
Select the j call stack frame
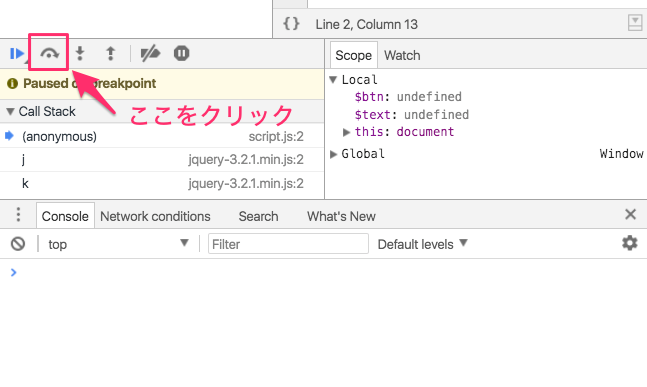click(162, 159)
